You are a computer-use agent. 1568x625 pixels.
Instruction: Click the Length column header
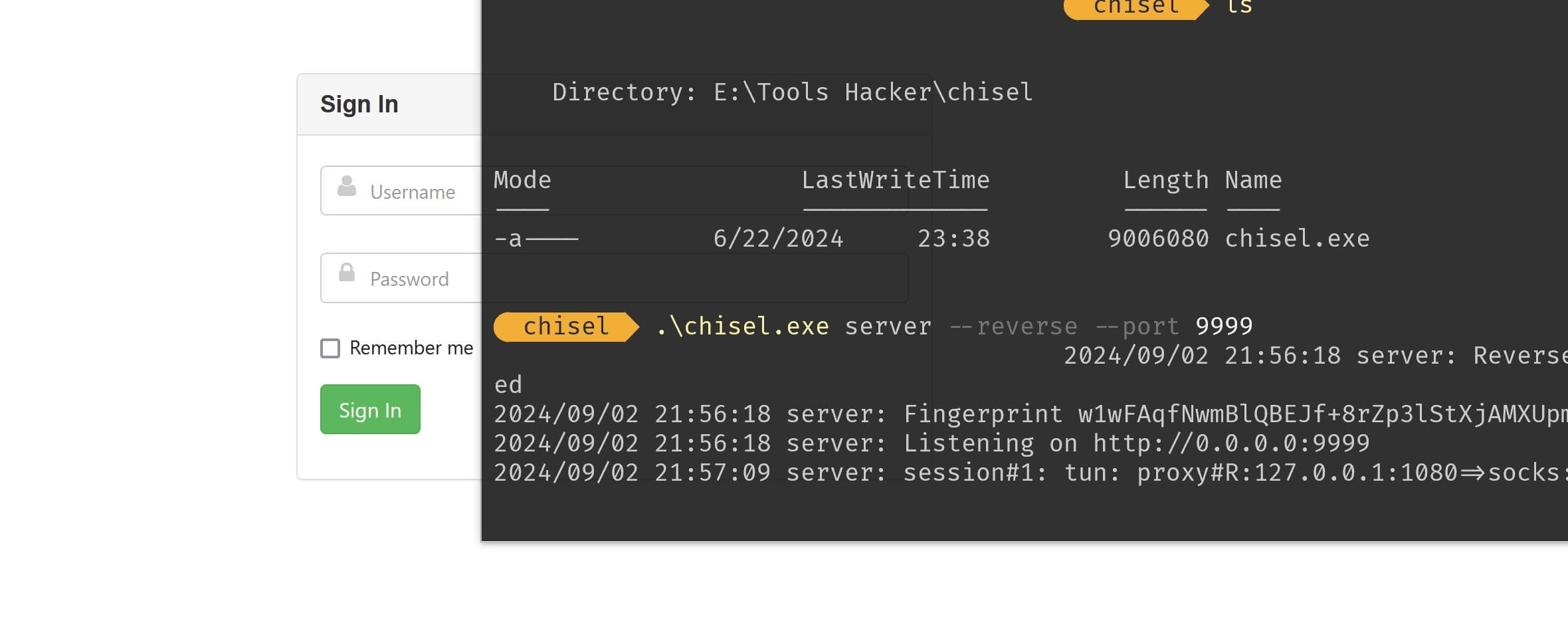(x=1165, y=181)
